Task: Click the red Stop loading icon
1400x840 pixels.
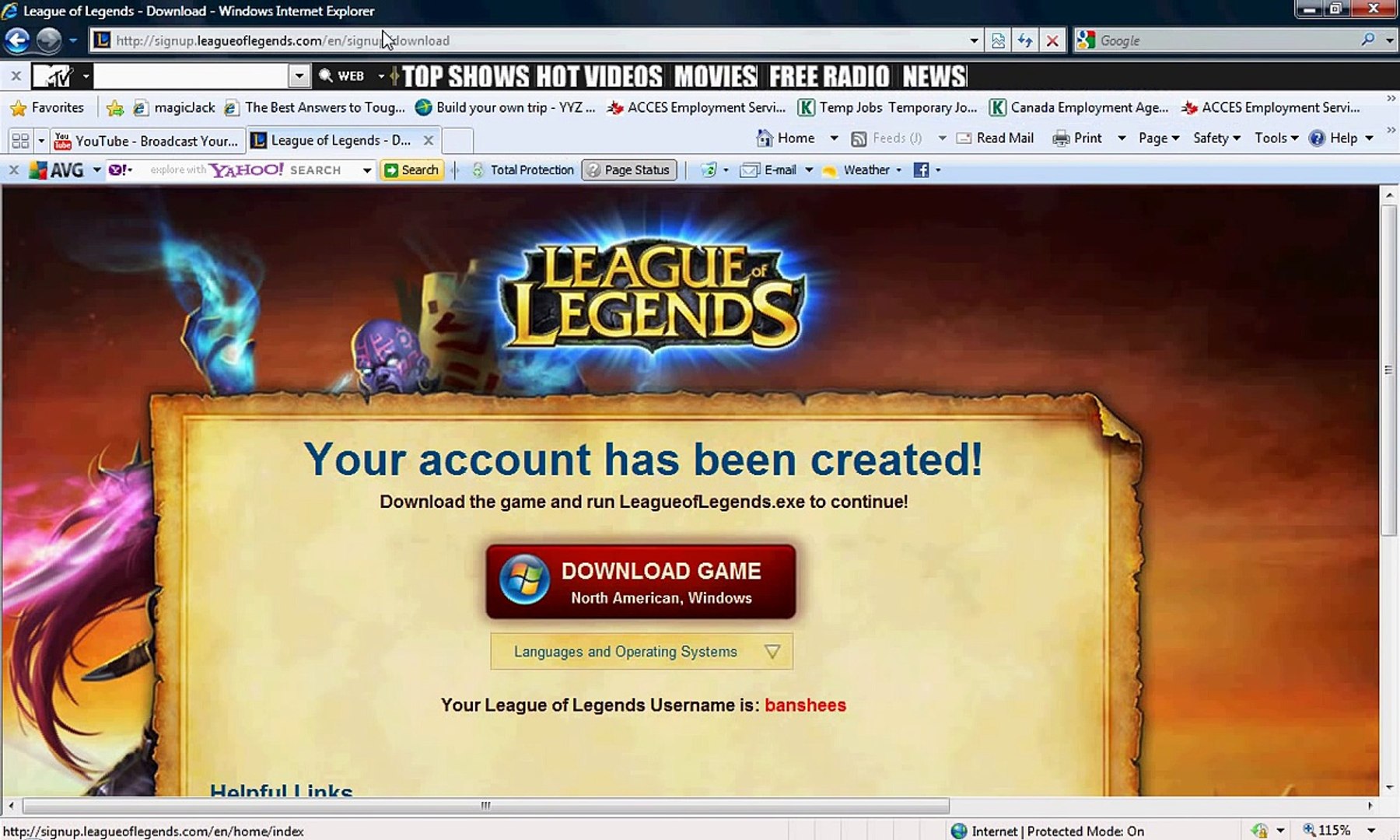Action: click(x=1052, y=40)
